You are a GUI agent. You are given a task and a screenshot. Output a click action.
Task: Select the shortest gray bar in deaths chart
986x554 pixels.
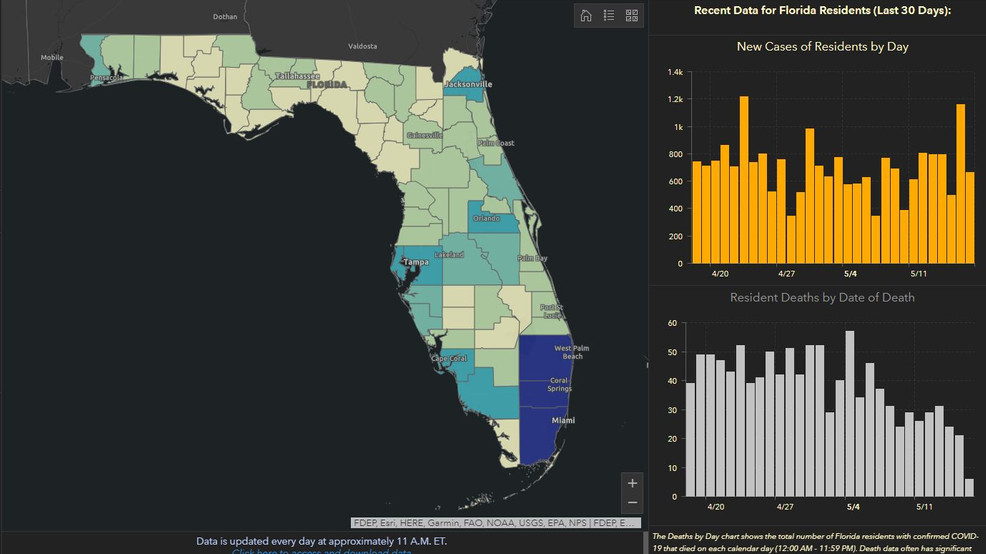click(969, 487)
